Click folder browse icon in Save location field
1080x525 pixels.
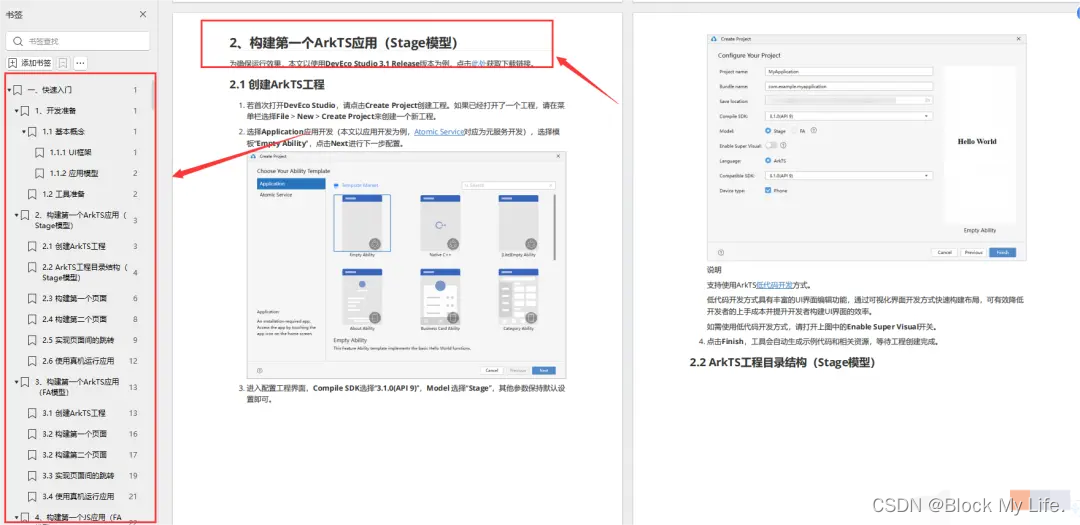pyautogui.click(x=928, y=101)
